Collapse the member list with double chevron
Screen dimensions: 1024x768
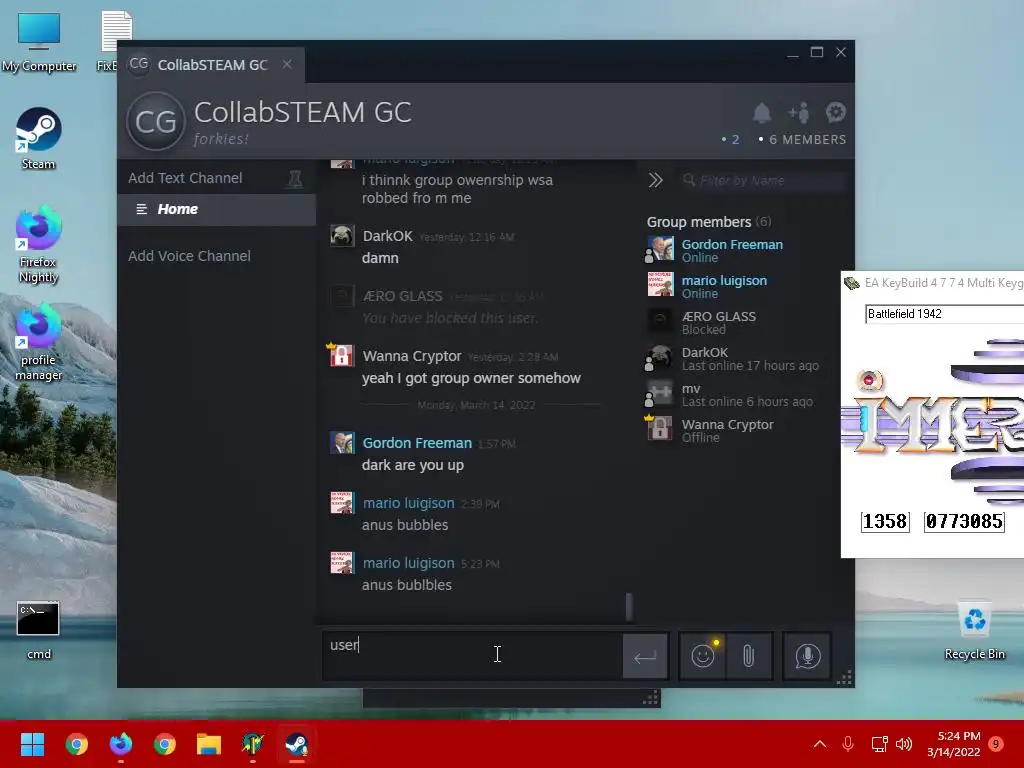pyautogui.click(x=655, y=180)
